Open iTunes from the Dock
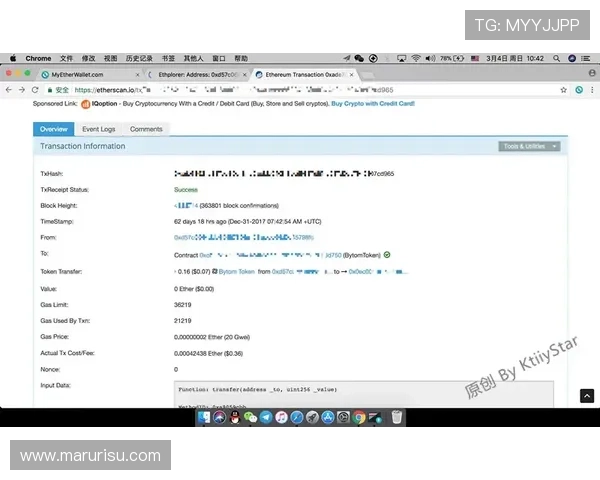 click(281, 417)
